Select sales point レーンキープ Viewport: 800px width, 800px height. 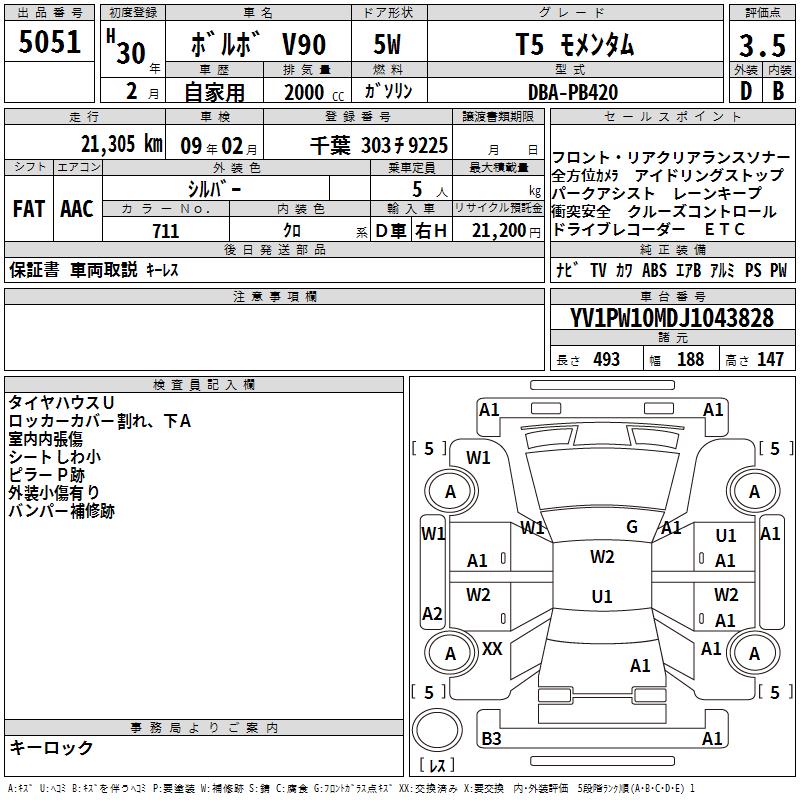(x=717, y=193)
